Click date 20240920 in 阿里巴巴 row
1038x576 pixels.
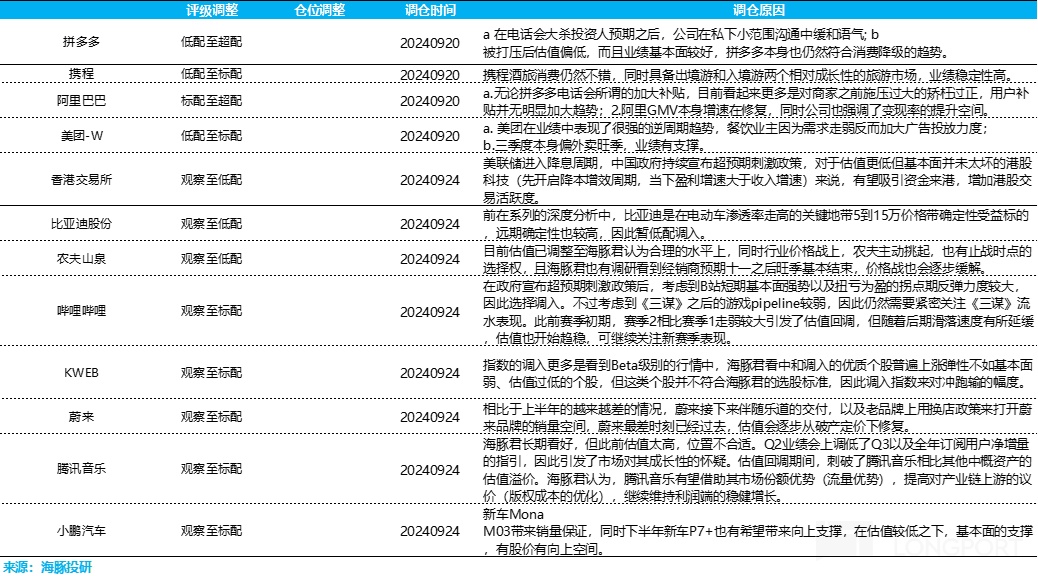pyautogui.click(x=430, y=101)
